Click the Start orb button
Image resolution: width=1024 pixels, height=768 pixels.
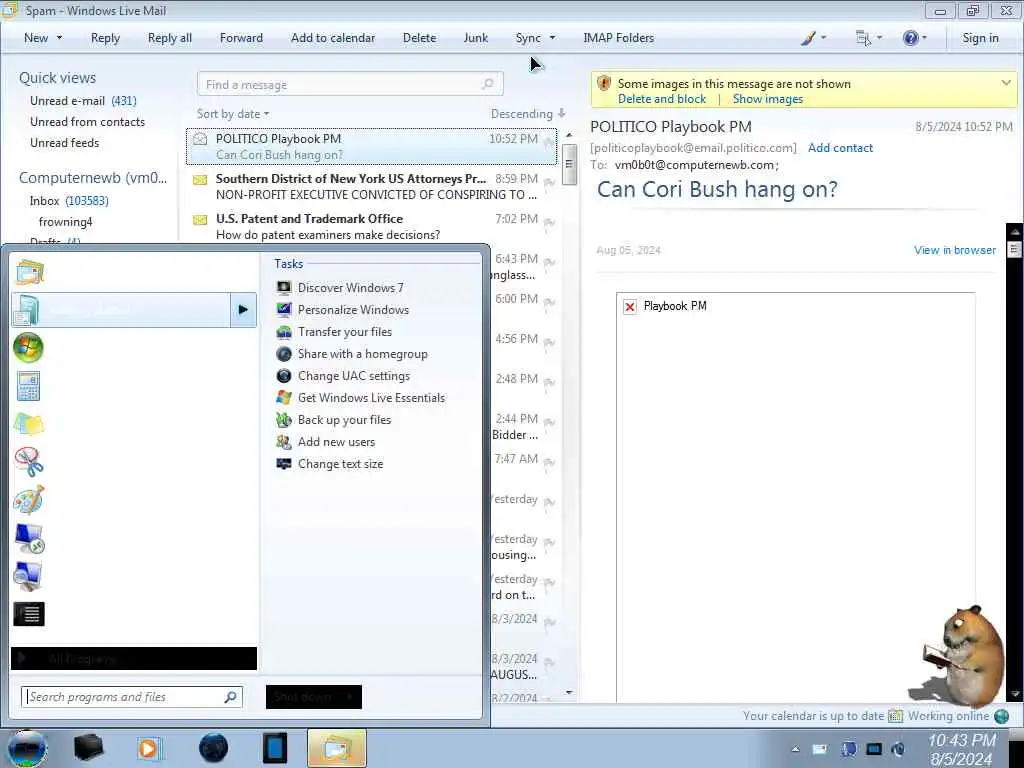pos(27,749)
